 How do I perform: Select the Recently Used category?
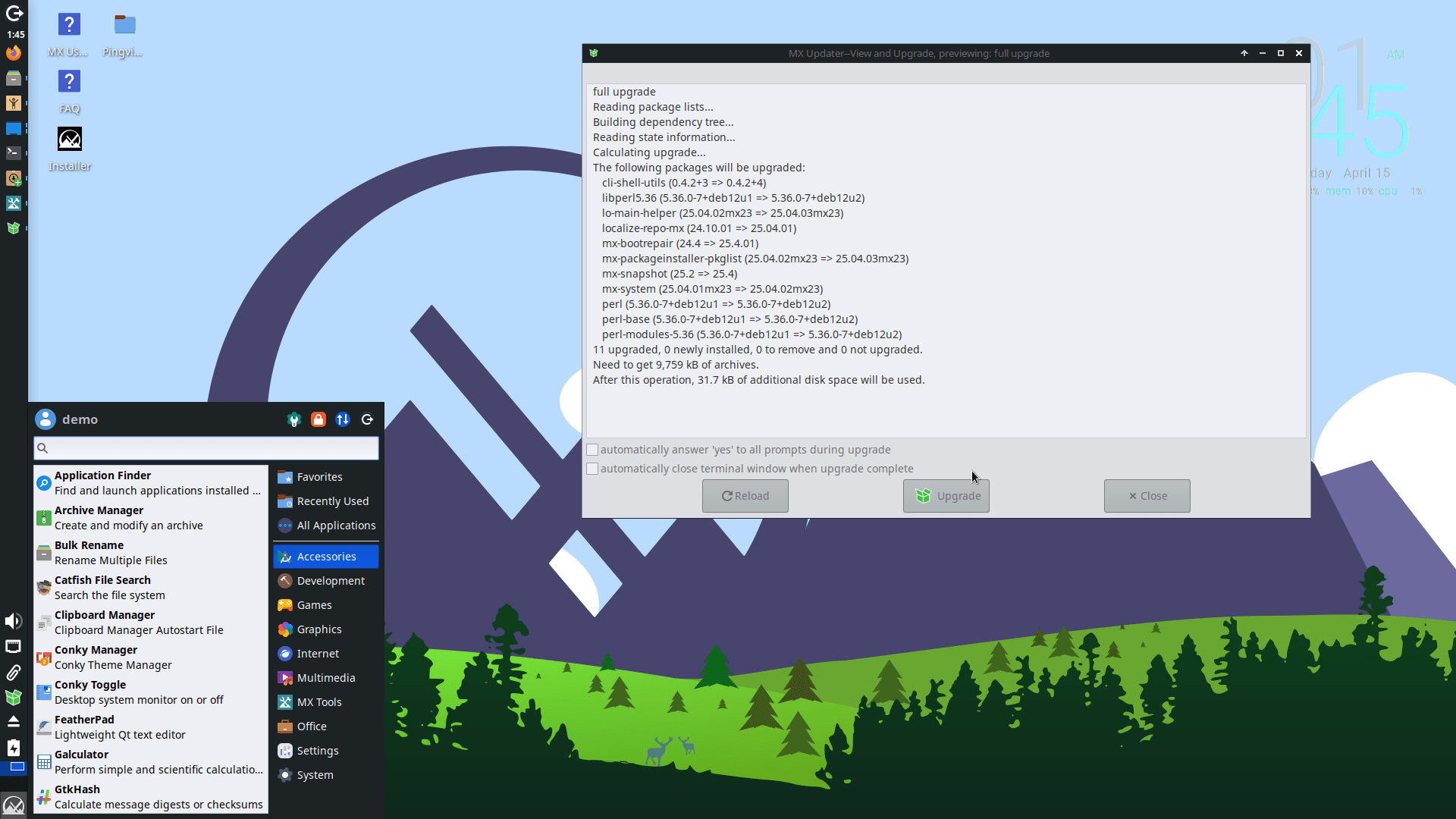326,501
